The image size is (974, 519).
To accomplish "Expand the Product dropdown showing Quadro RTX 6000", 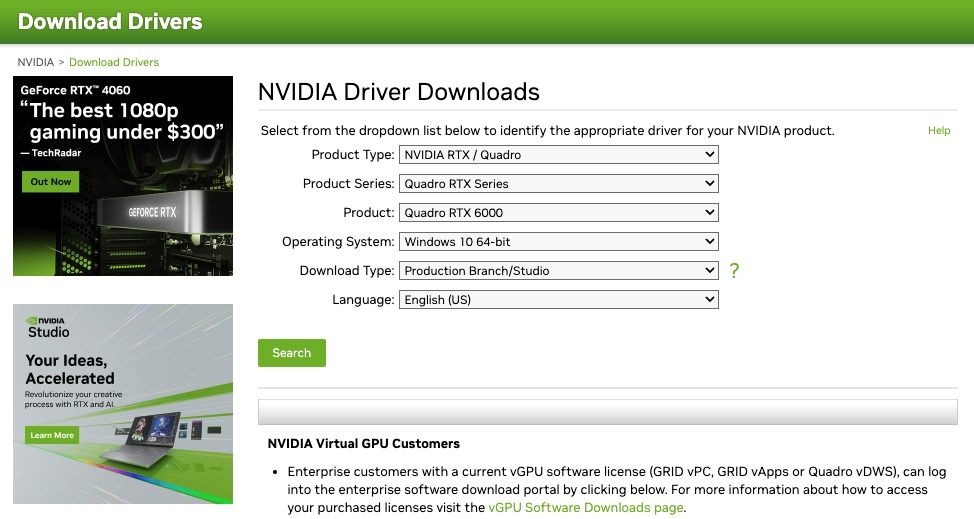I will 558,212.
